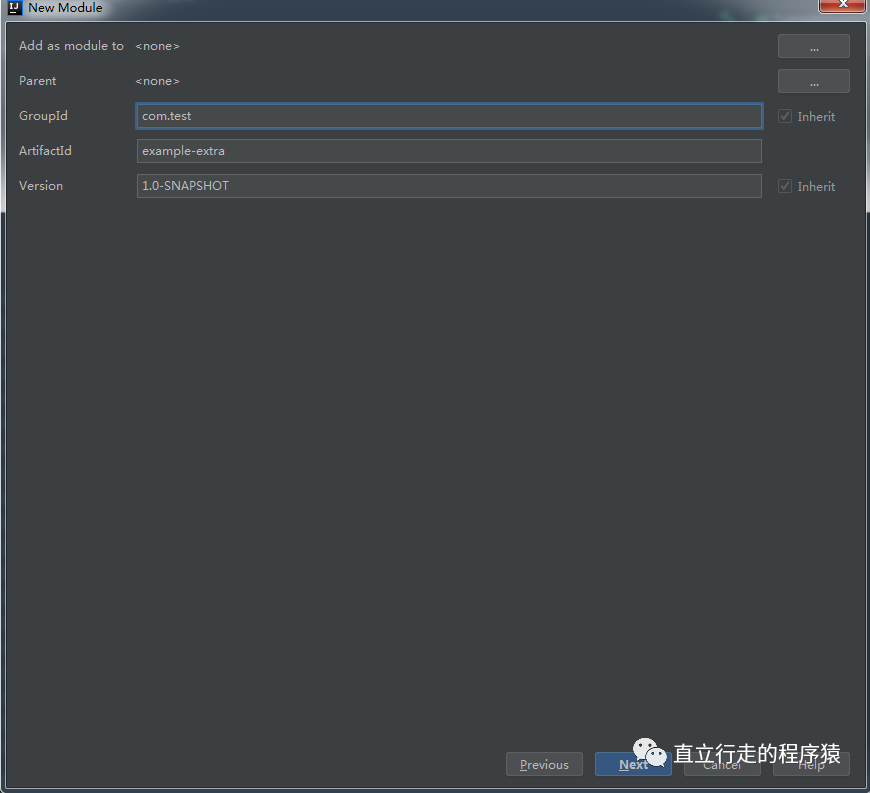Screen dimensions: 870x793
Task: Click the <none> value beside Parent
Action: point(158,81)
